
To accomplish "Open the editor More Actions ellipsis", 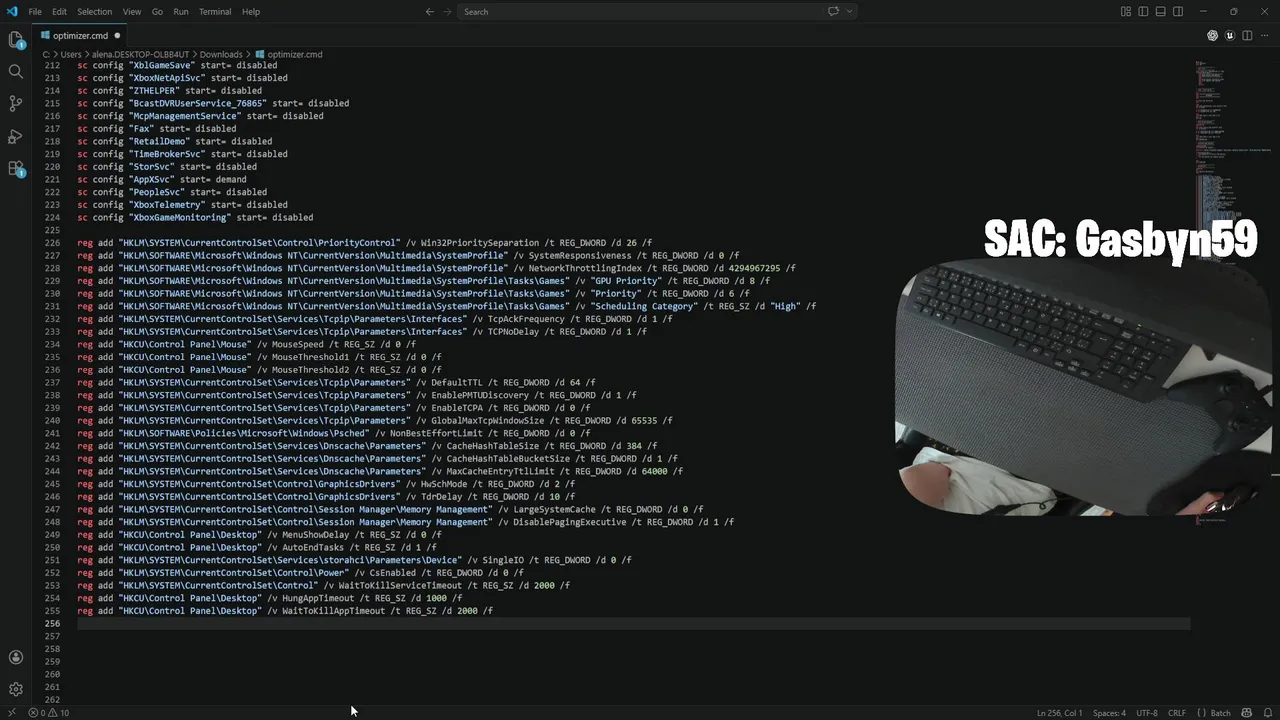I will click(x=1264, y=35).
